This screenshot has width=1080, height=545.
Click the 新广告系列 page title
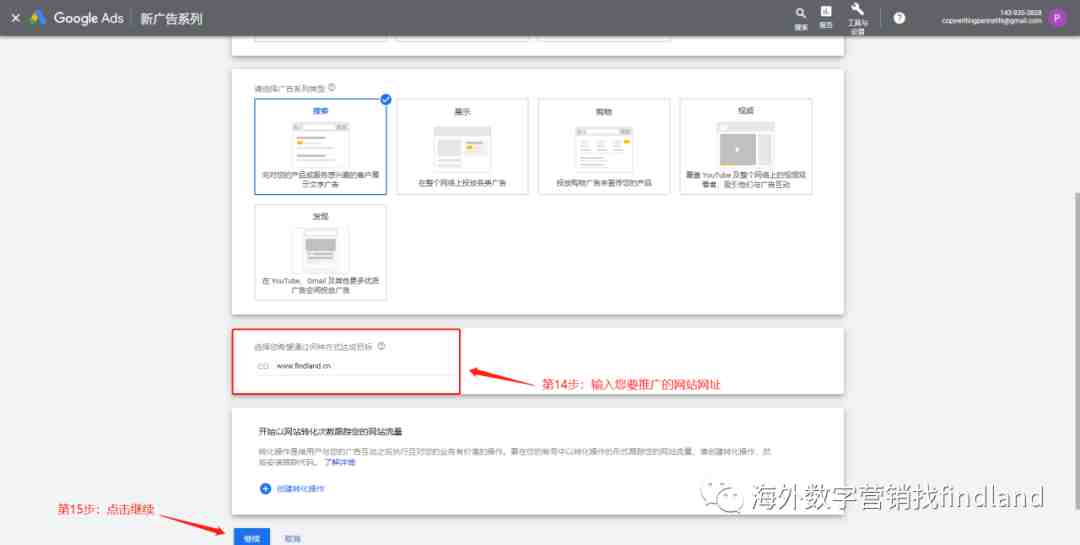172,19
